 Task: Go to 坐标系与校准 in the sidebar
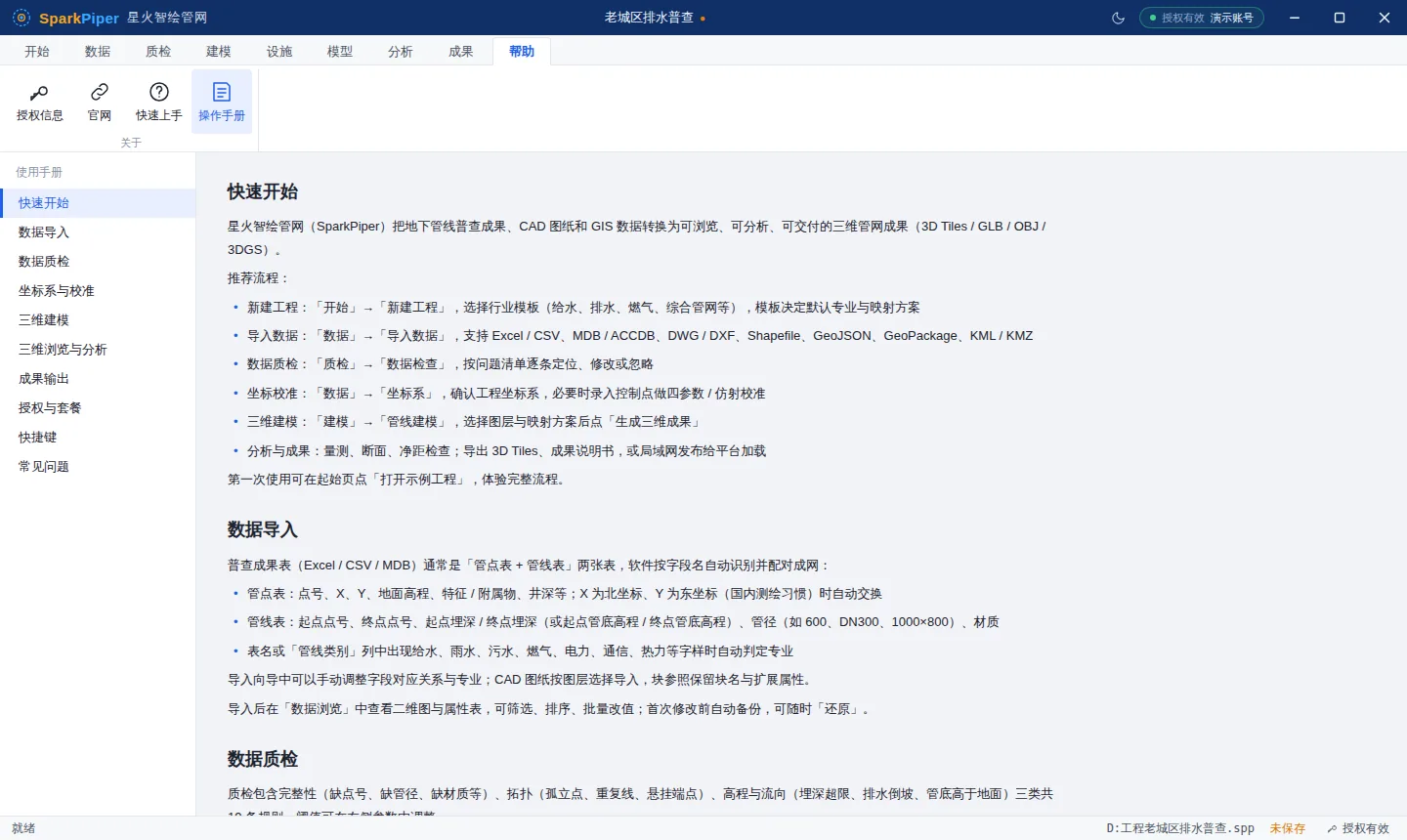tap(98, 291)
